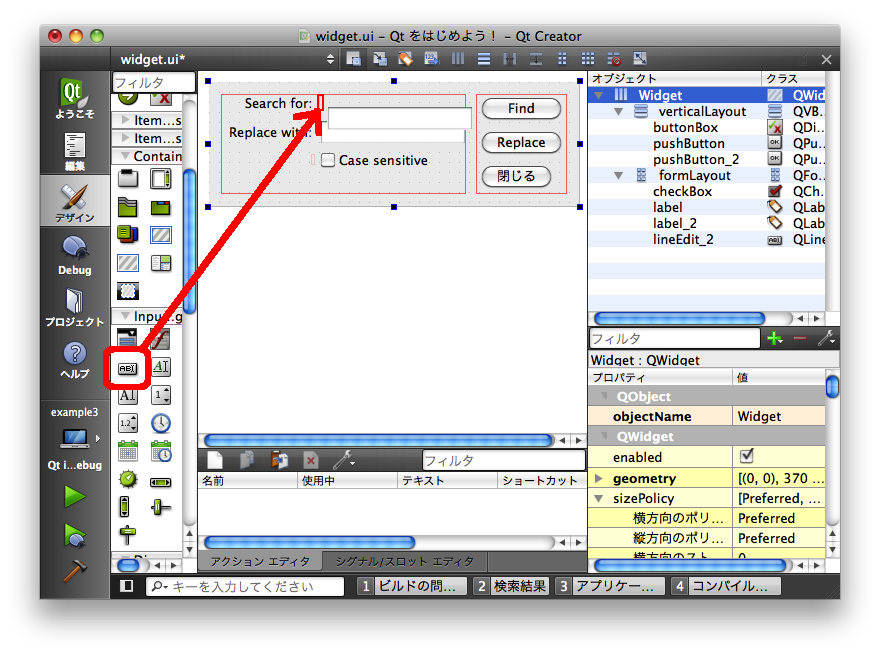
Task: Click the green plus add property icon
Action: [x=774, y=339]
